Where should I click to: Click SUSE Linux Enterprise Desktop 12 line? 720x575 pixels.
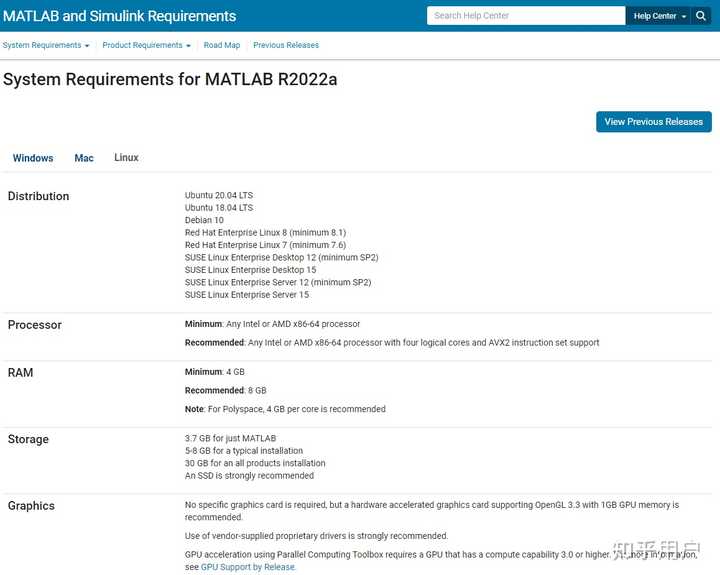tap(281, 257)
